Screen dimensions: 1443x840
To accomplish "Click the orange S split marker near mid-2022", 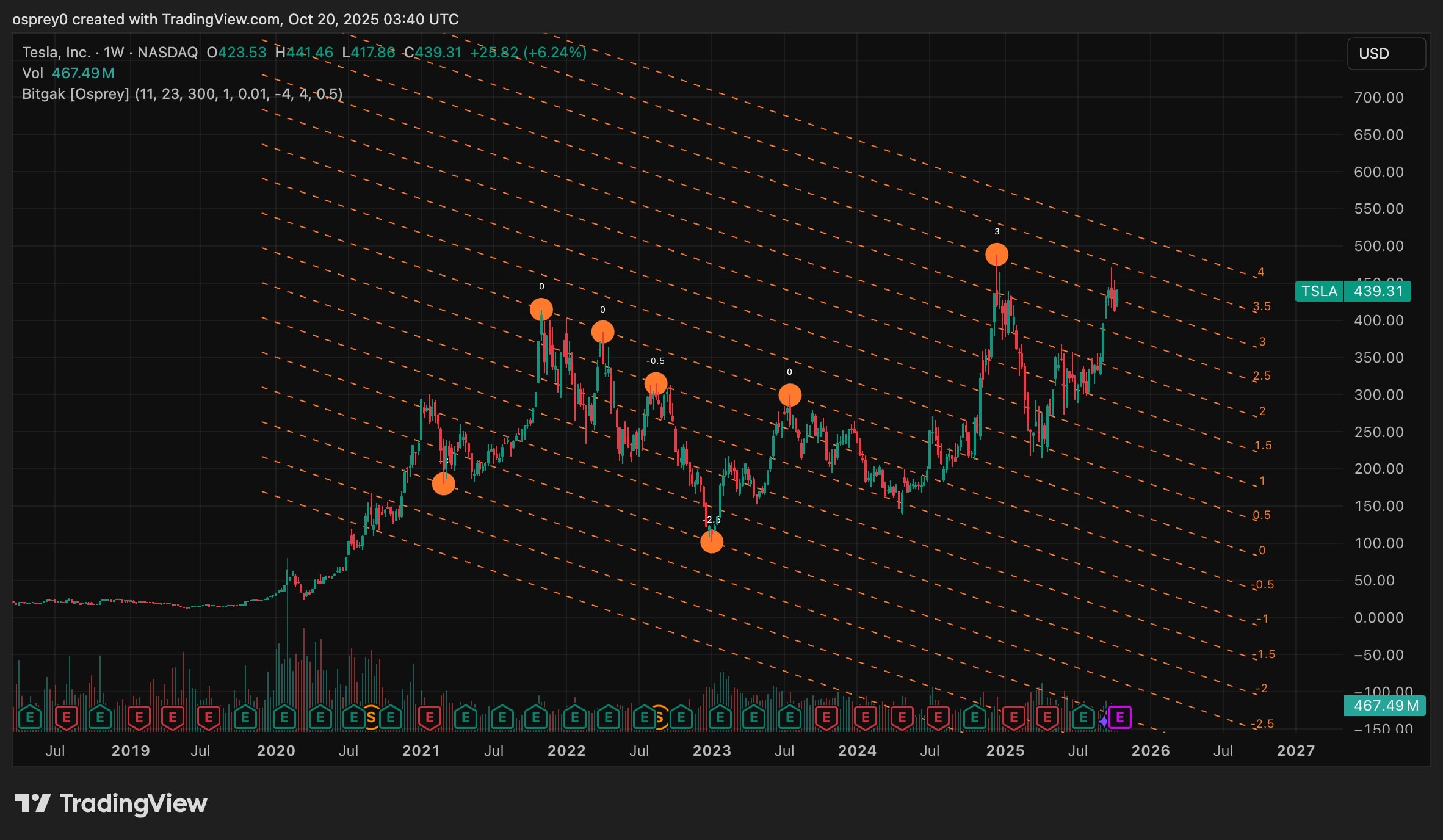I will (x=660, y=718).
